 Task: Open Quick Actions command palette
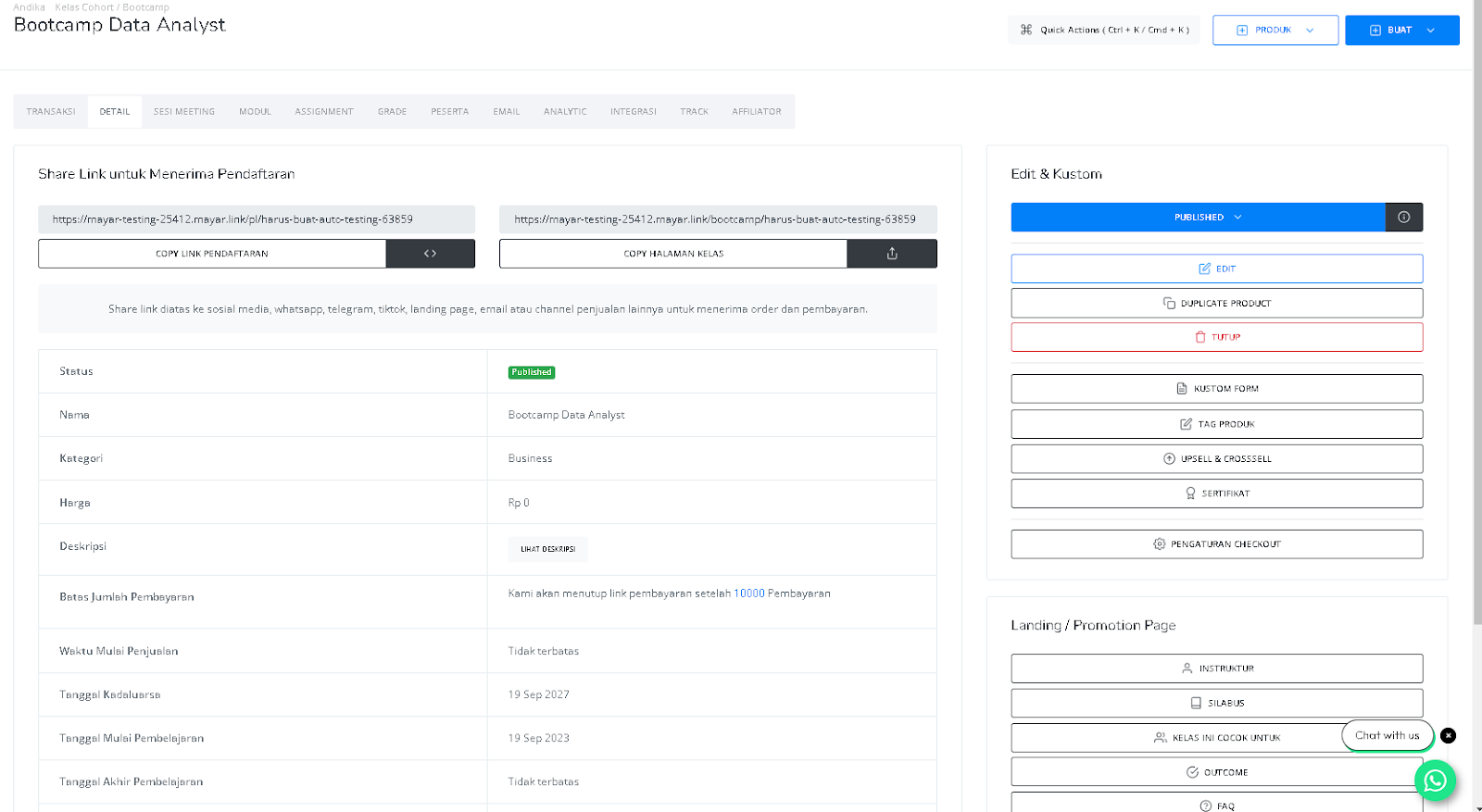tap(1104, 30)
